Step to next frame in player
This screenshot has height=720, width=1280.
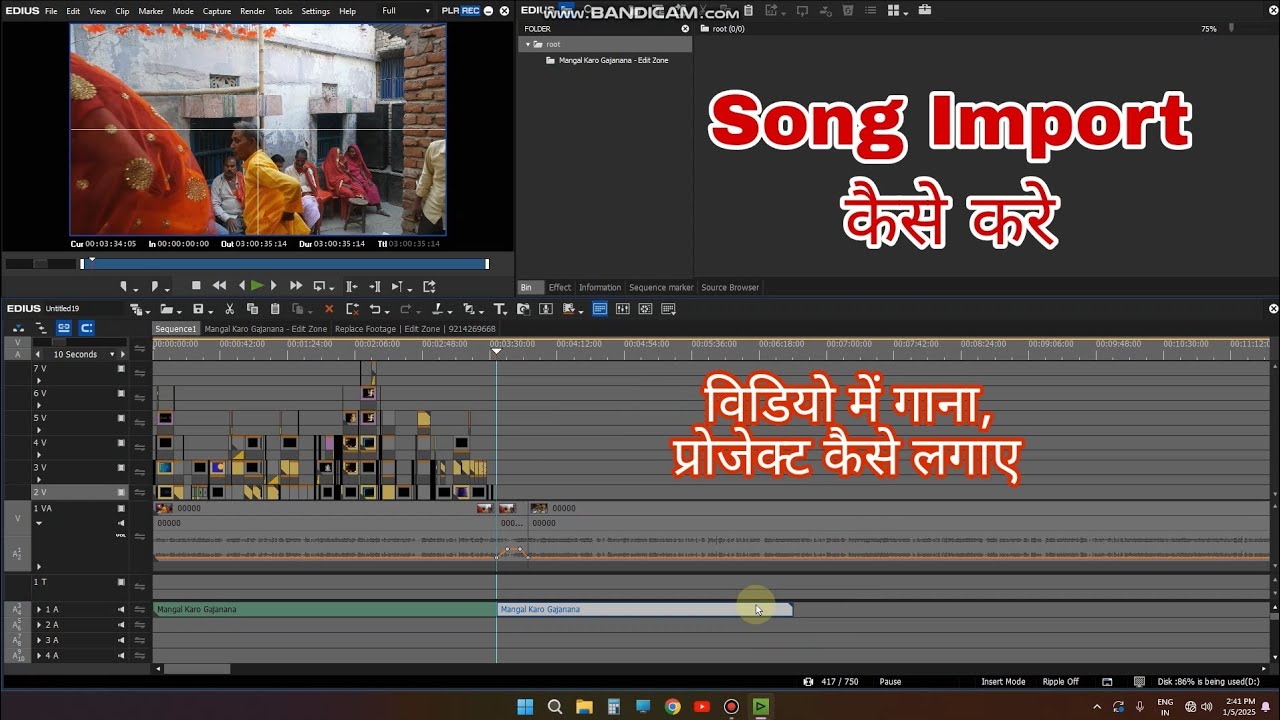pyautogui.click(x=274, y=286)
